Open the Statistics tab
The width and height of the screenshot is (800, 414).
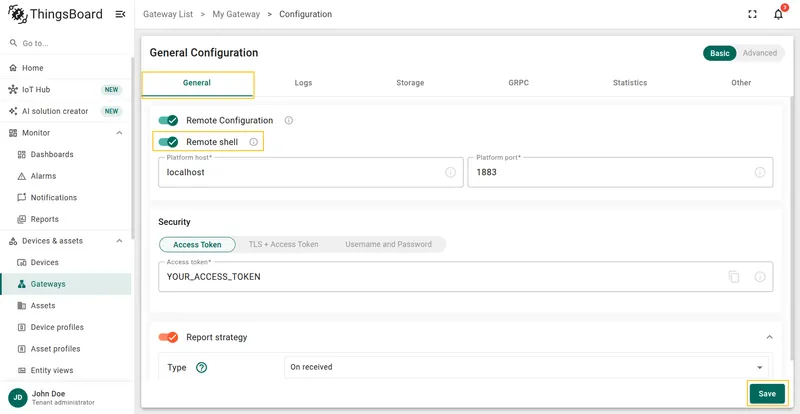coord(630,83)
